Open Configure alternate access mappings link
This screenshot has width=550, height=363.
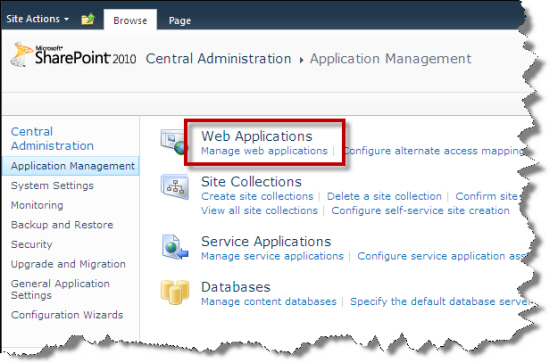(434, 151)
